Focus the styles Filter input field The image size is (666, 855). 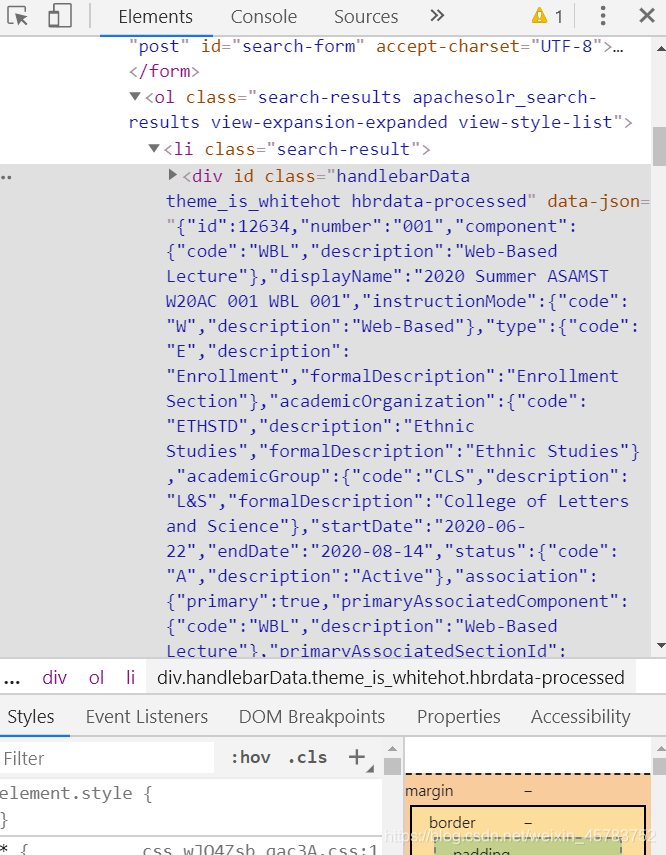pyautogui.click(x=107, y=758)
